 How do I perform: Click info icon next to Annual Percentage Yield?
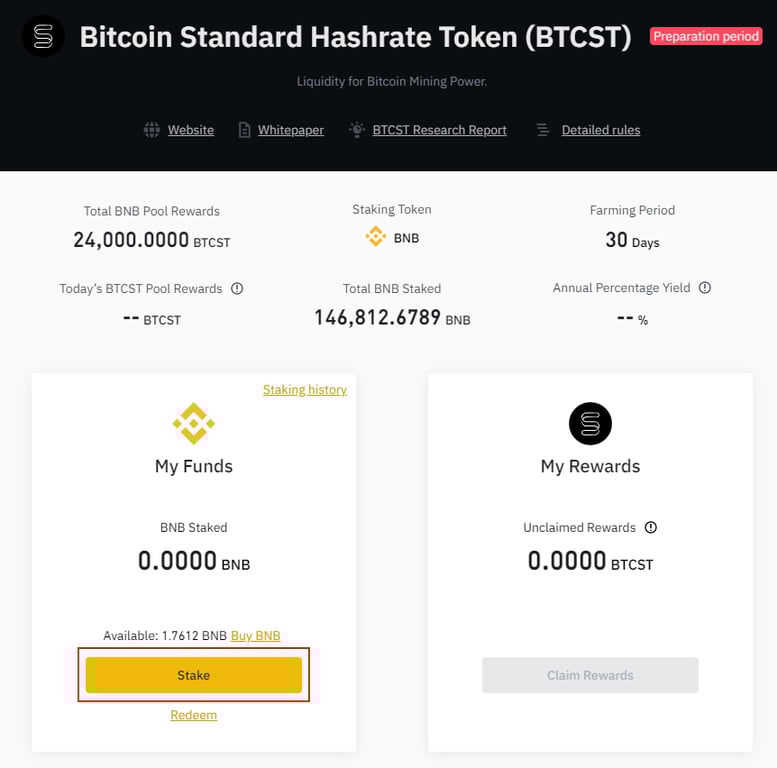[x=705, y=287]
